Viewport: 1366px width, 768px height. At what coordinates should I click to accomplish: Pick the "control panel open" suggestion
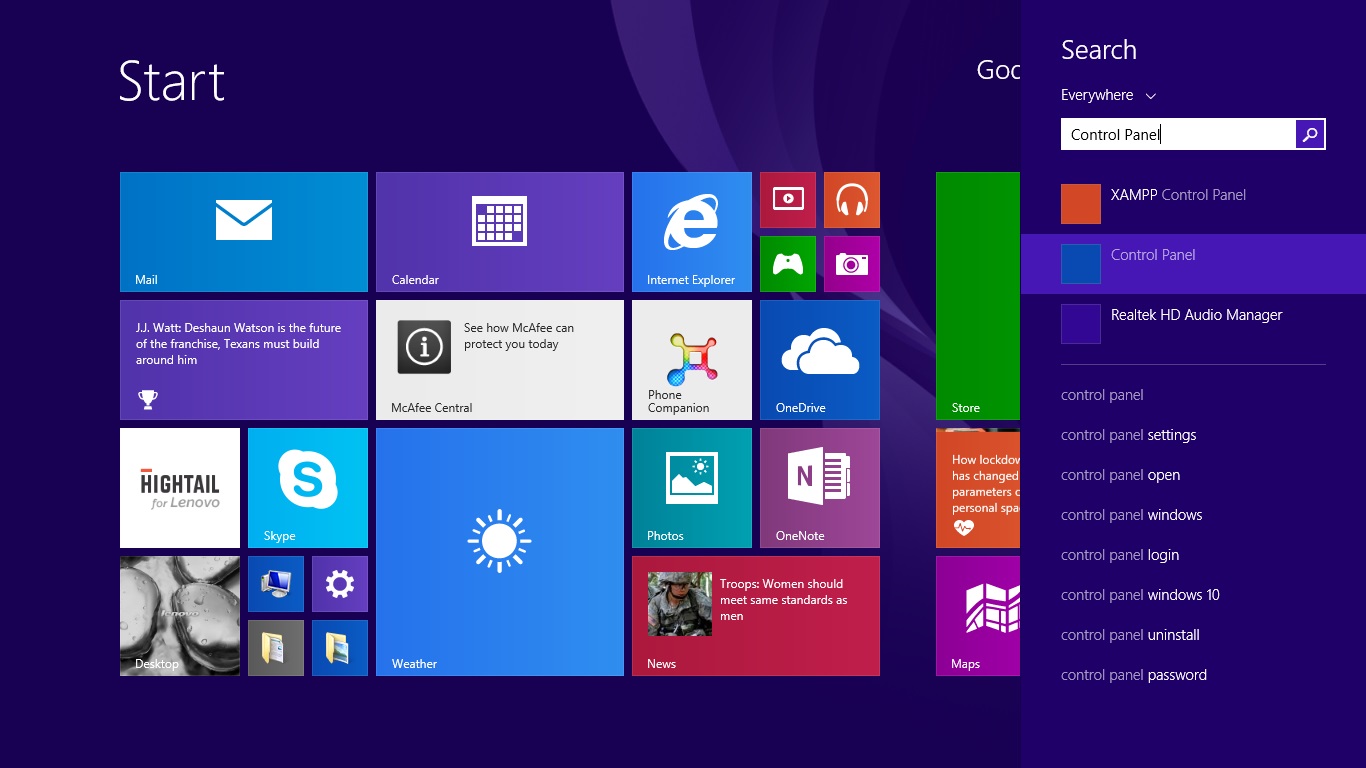[1121, 475]
